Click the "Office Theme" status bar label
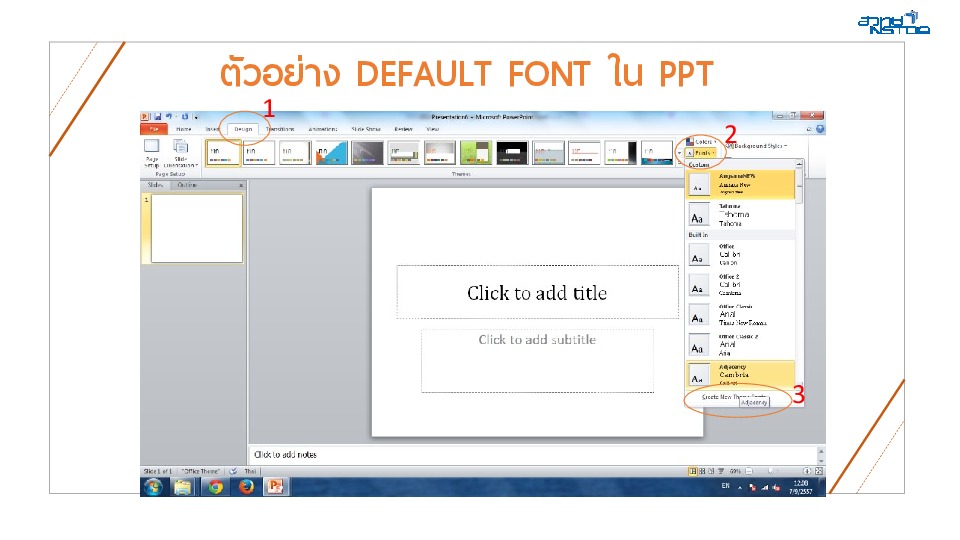 coord(201,471)
